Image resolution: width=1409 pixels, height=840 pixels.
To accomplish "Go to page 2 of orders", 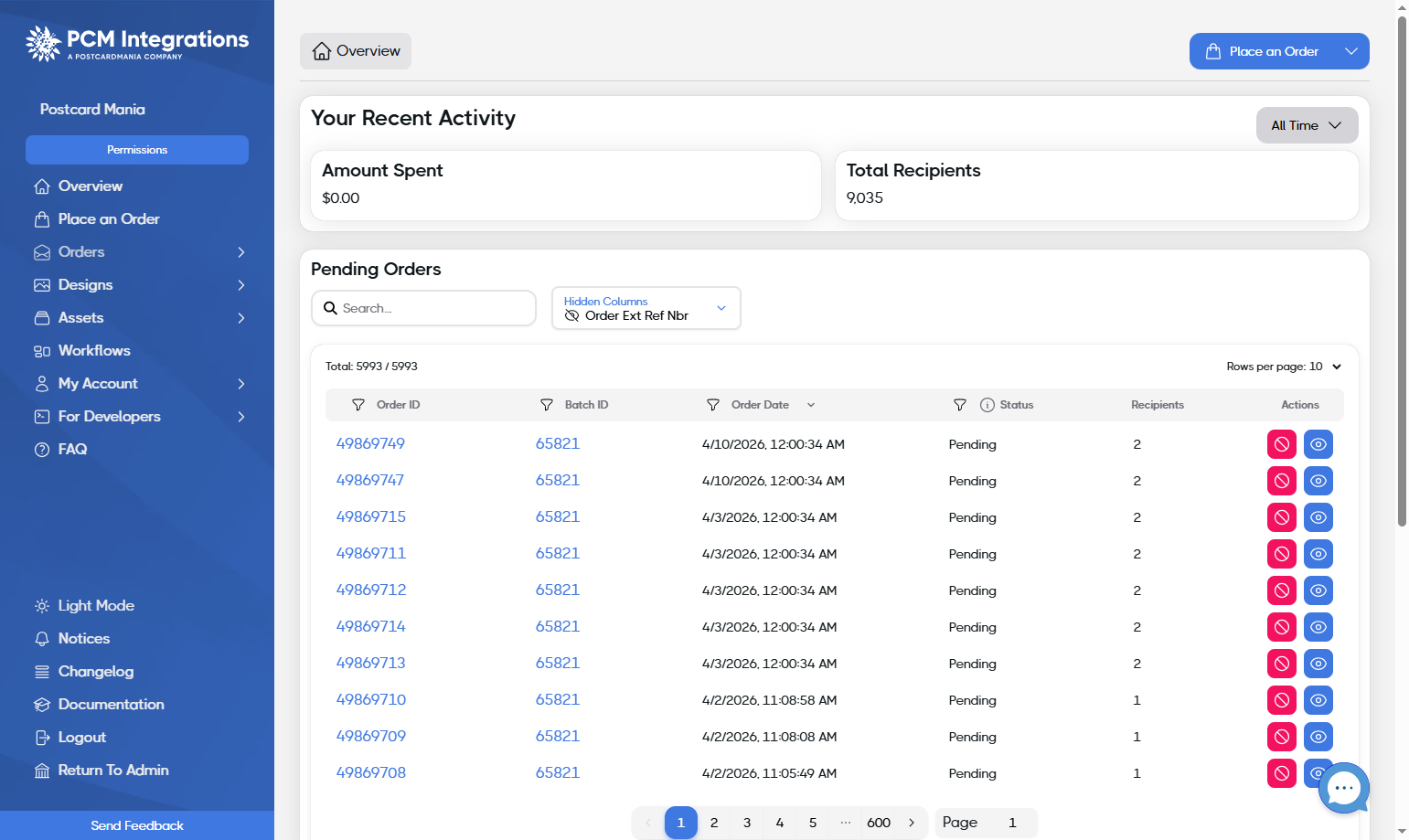I will point(714,823).
